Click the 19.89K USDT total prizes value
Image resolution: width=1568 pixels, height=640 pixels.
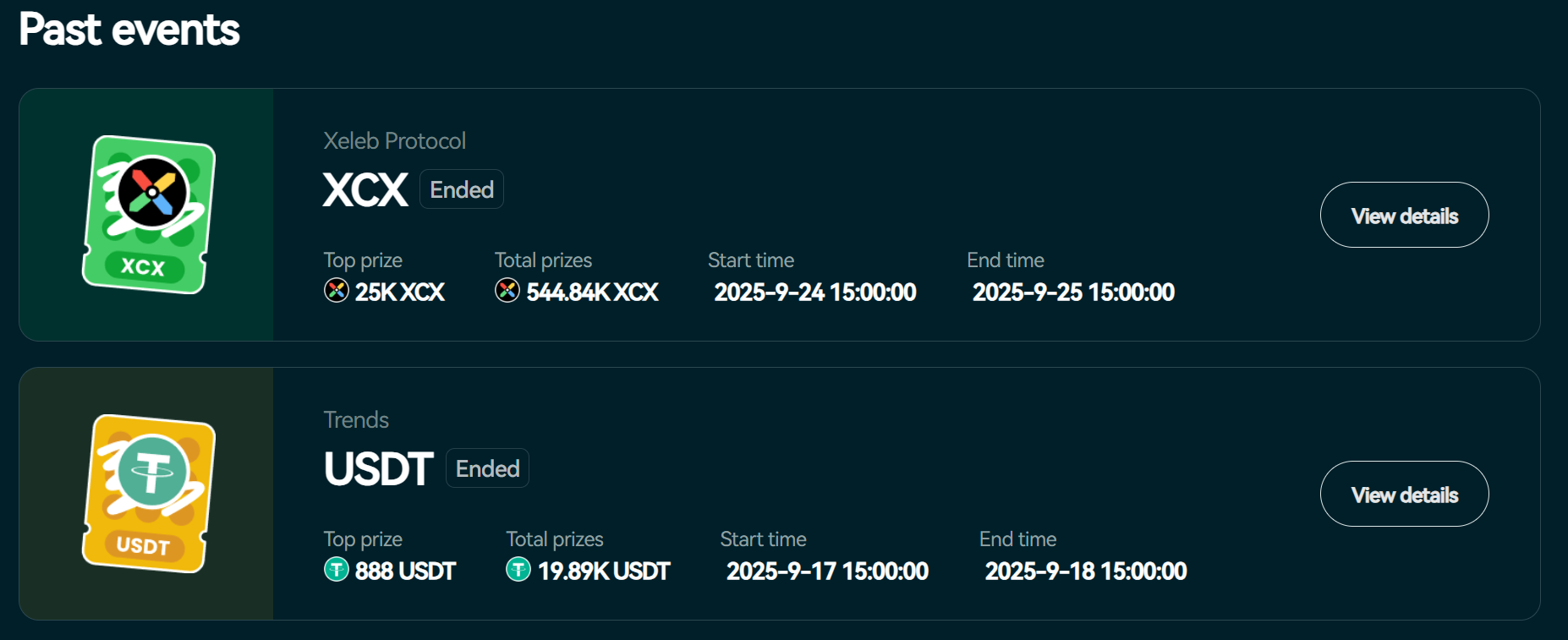click(604, 571)
